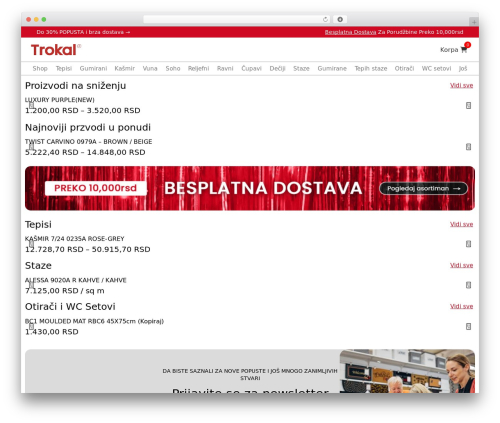Open Otirači menu item

click(404, 68)
